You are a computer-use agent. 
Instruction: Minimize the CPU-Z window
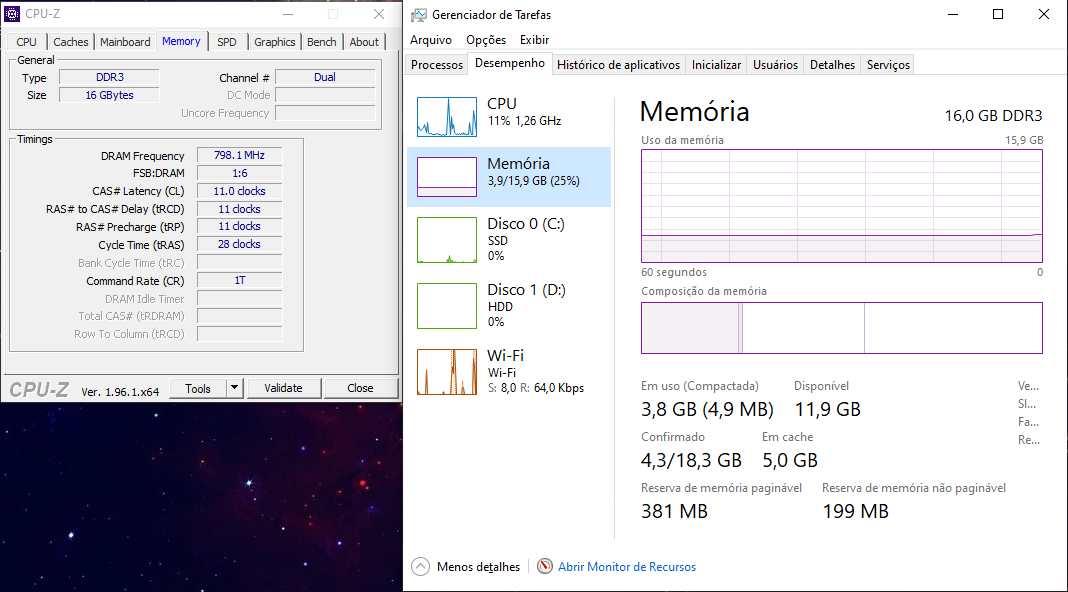tap(288, 14)
